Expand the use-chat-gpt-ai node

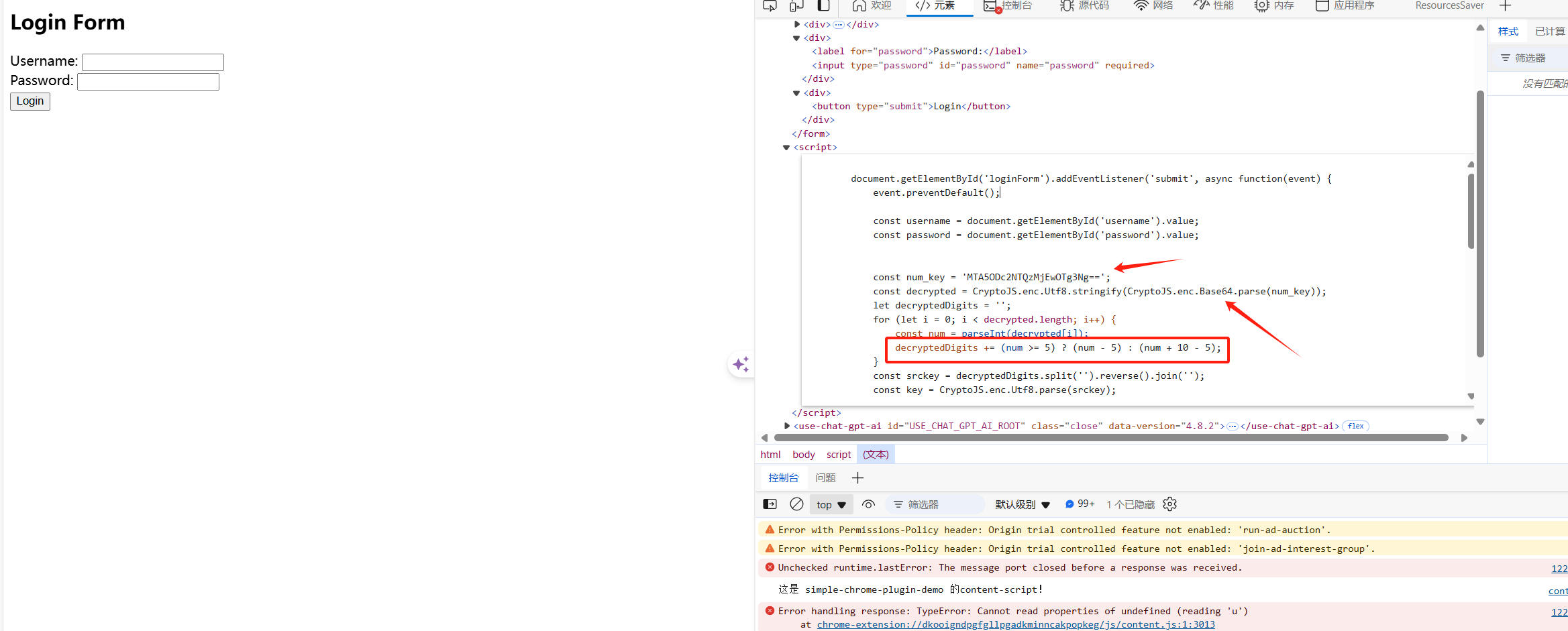(787, 426)
